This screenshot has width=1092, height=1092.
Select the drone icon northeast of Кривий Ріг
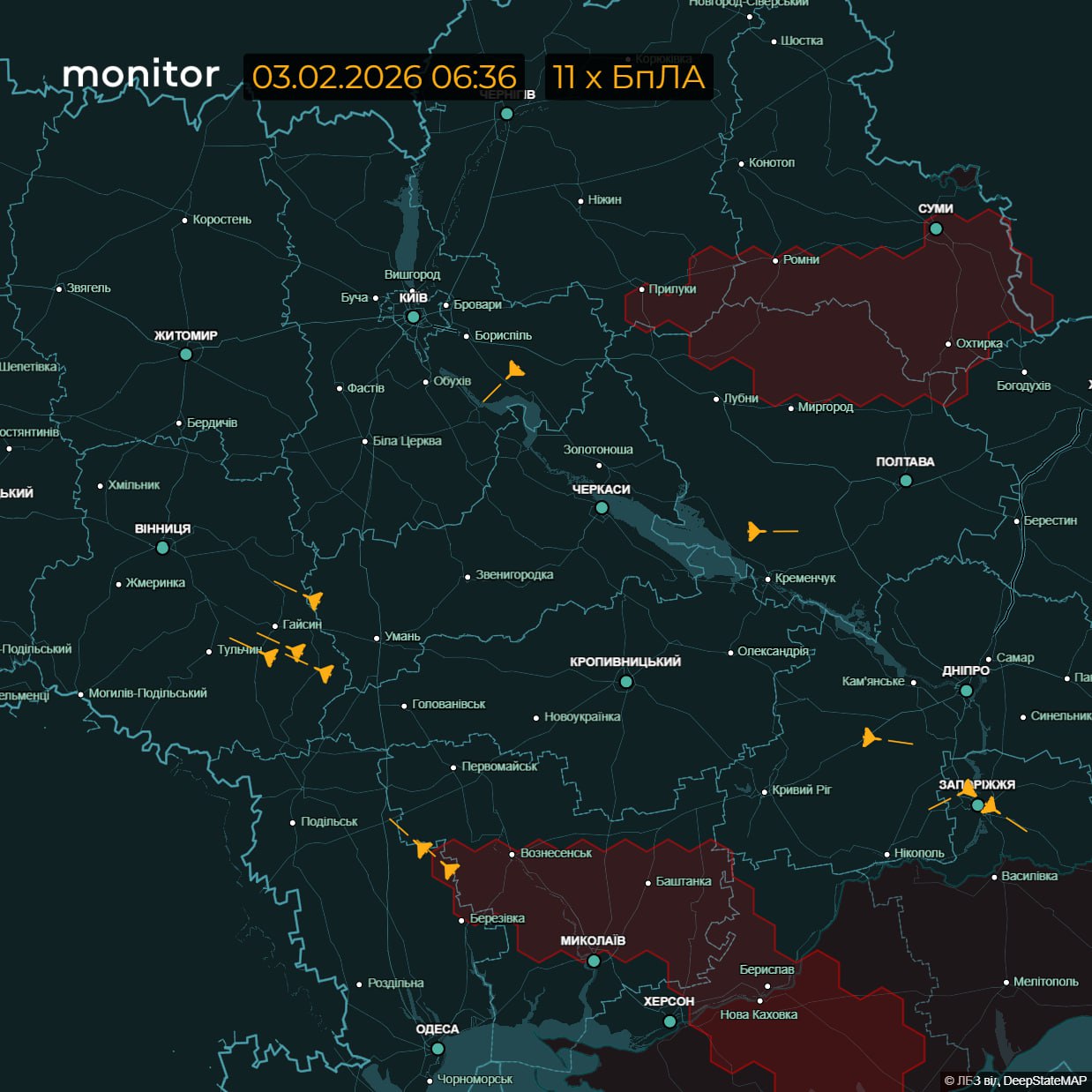(x=870, y=737)
